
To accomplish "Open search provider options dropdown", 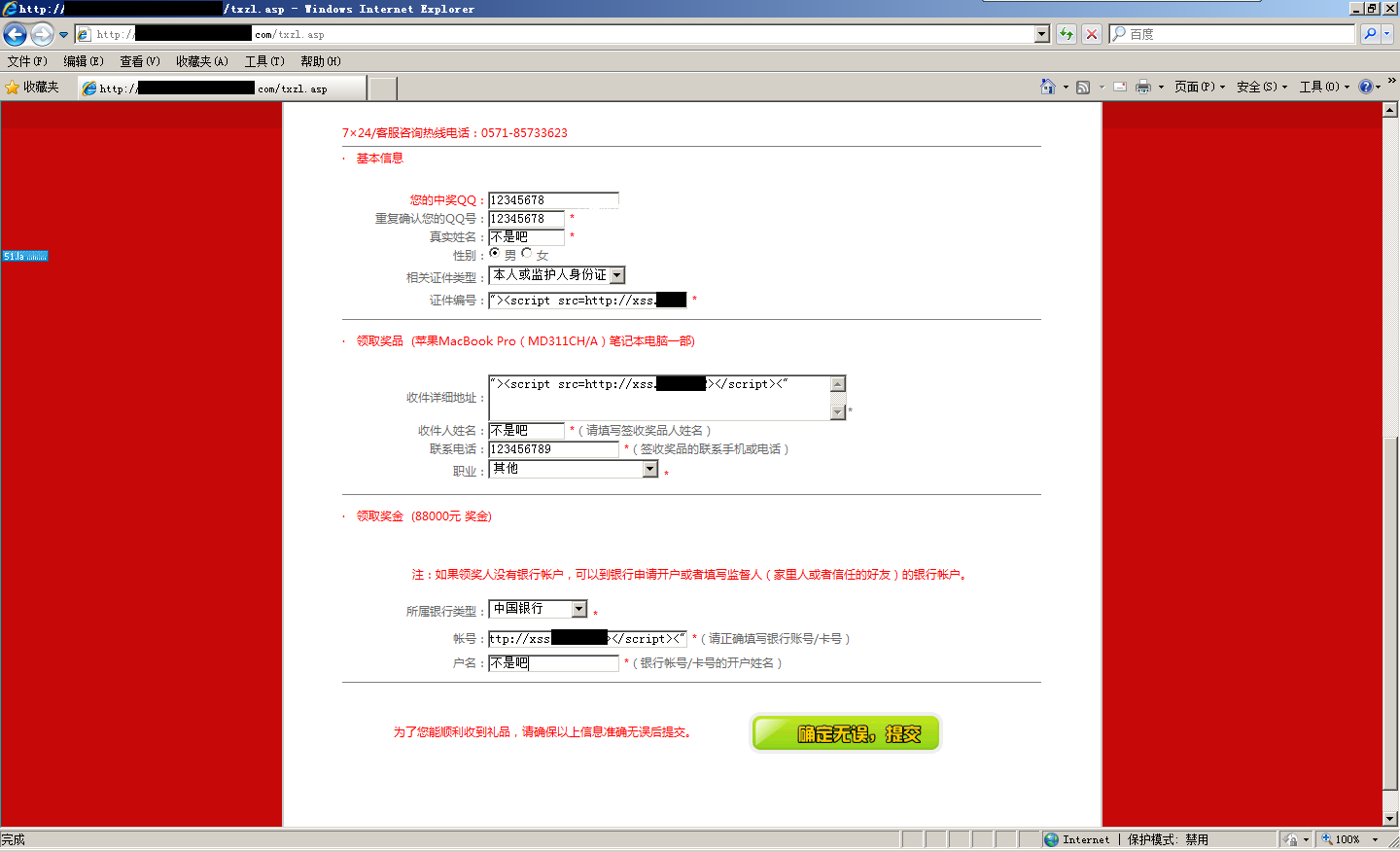I will pos(1387,34).
